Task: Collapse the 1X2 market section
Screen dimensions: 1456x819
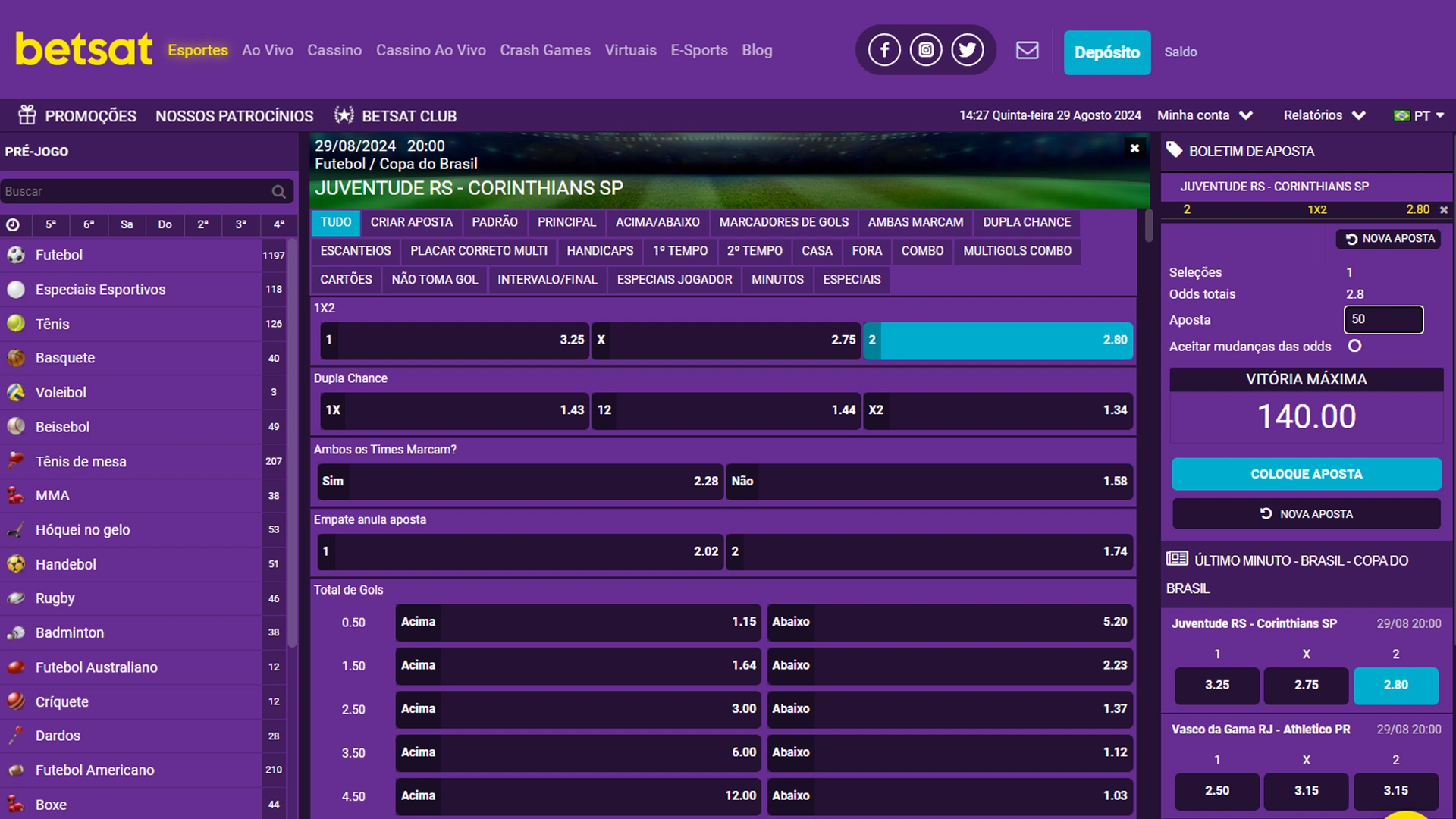Action: tap(723, 308)
